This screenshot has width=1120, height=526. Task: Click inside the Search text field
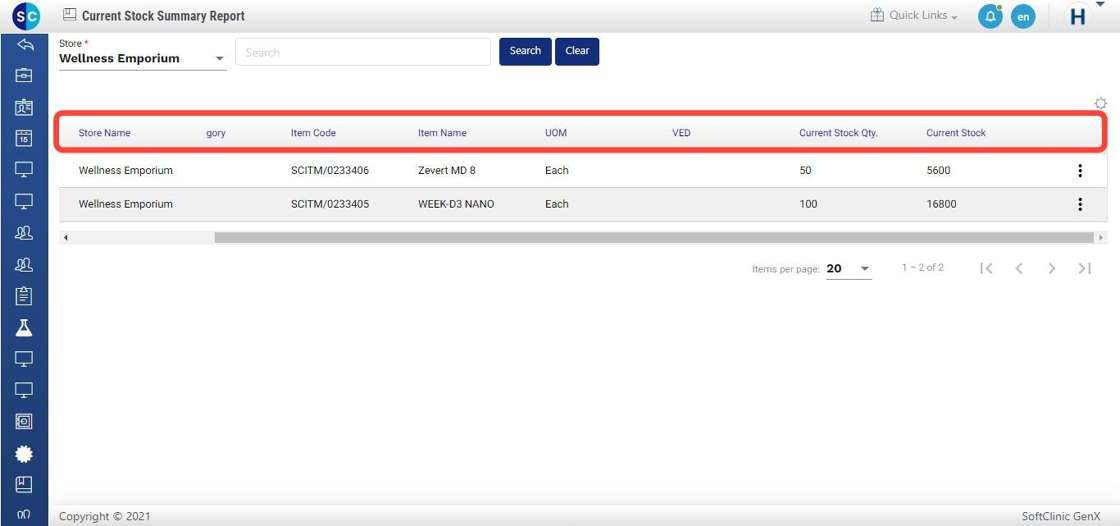(363, 52)
